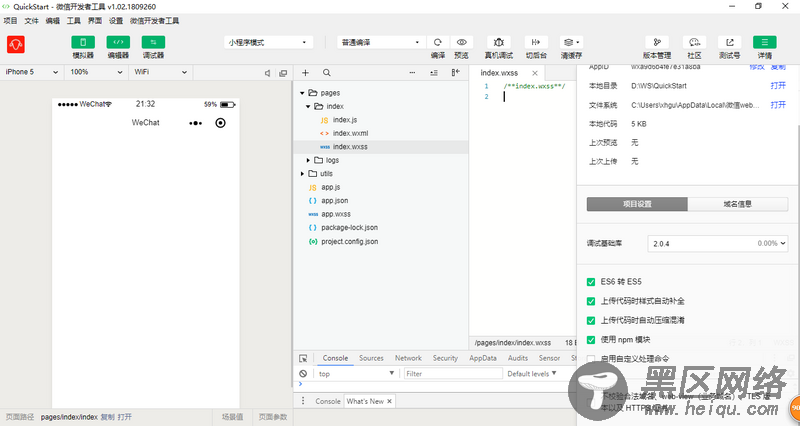Viewport: 800px width, 426px height.
Task: Select the 域名信息 tab
Action: pyautogui.click(x=738, y=204)
